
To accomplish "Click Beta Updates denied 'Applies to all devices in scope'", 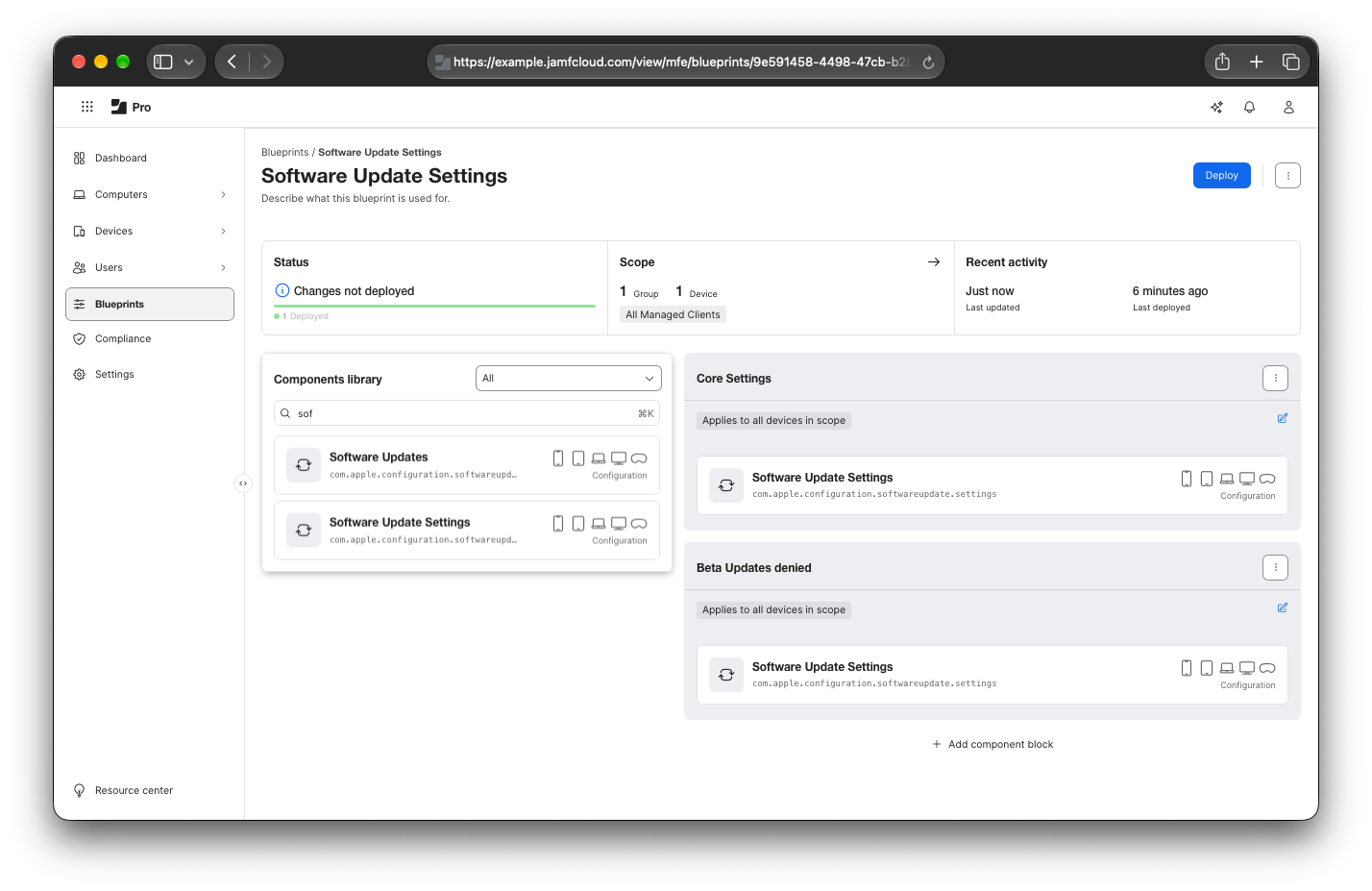I will 773,609.
